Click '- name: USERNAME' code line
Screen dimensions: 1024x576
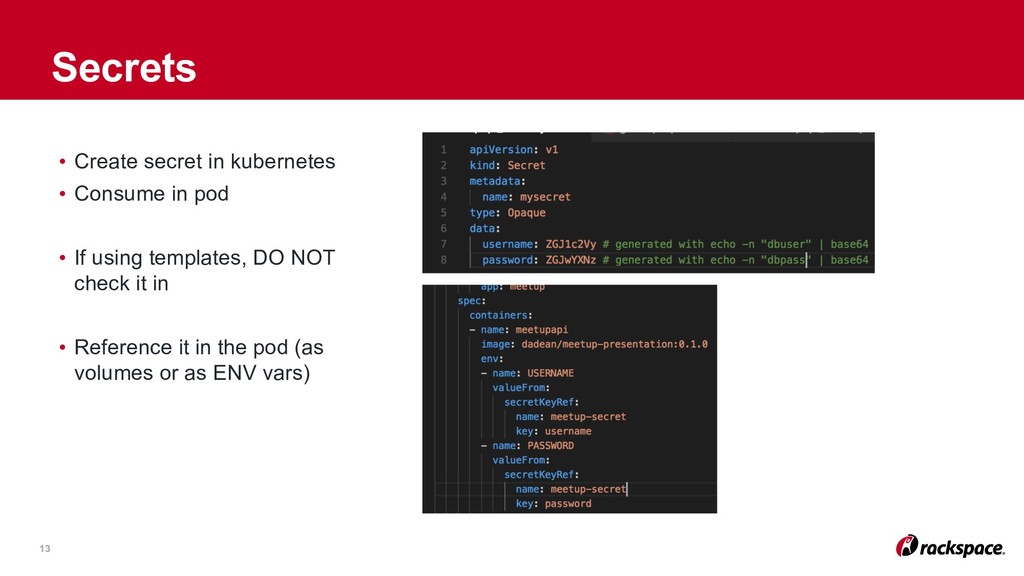tap(527, 373)
